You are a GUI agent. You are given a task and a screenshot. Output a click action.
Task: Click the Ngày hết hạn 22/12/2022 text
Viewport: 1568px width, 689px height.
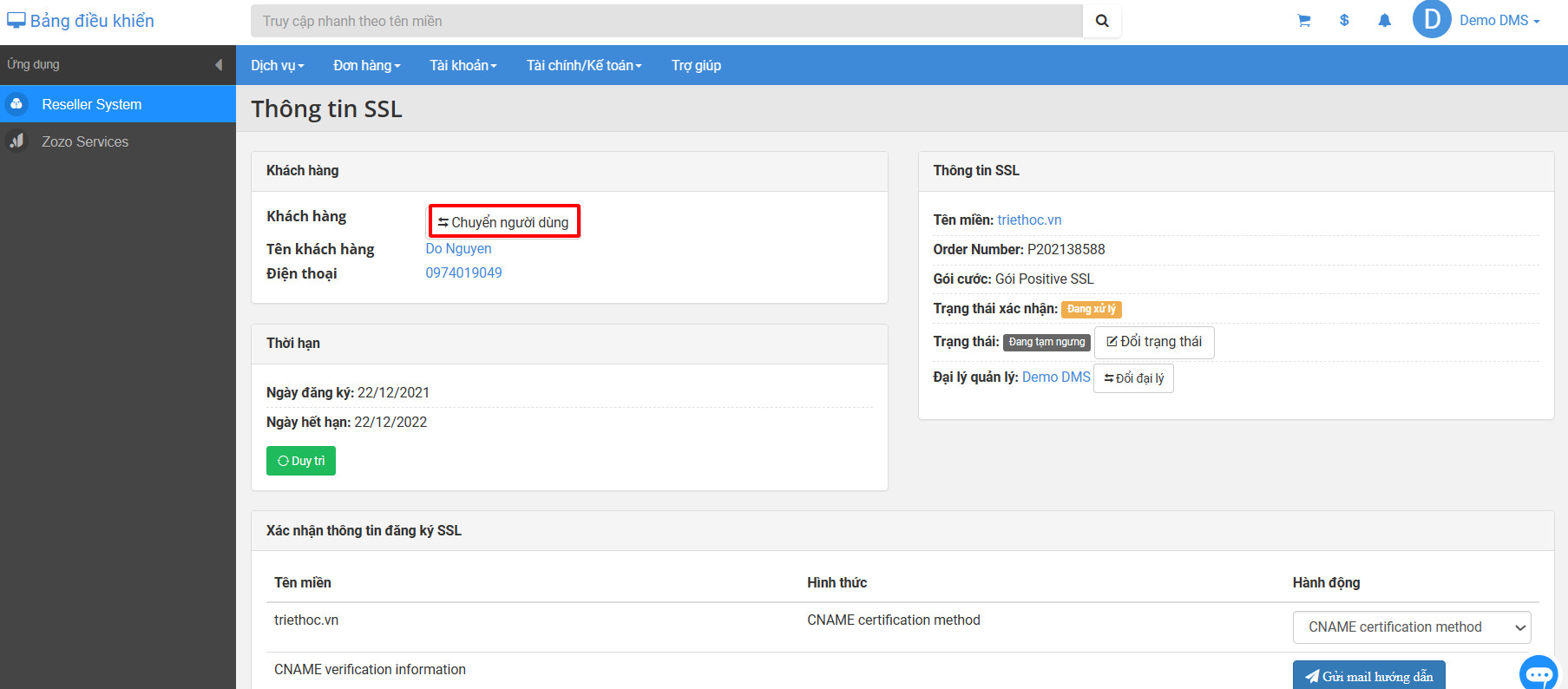tap(347, 422)
